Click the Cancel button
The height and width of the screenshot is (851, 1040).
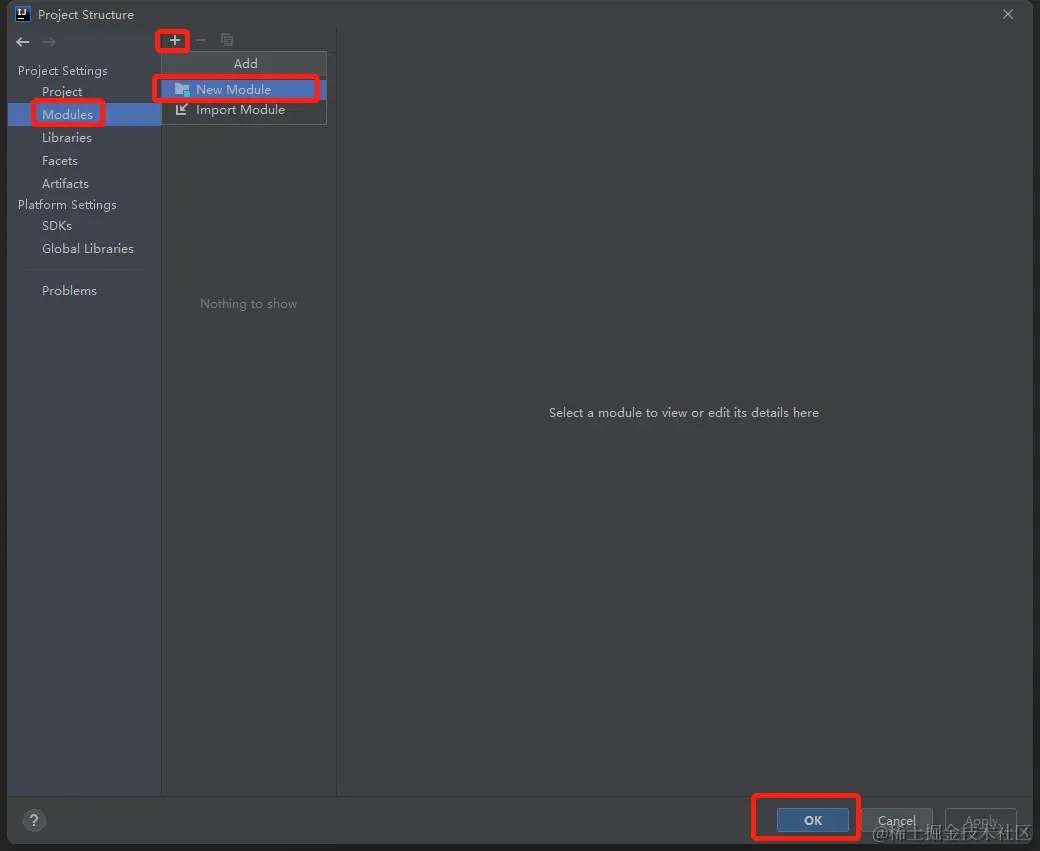(897, 820)
